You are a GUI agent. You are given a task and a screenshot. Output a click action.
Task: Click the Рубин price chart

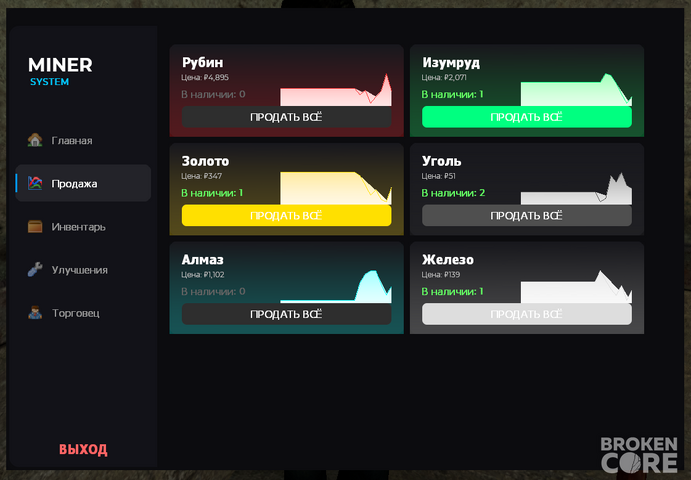click(x=336, y=89)
